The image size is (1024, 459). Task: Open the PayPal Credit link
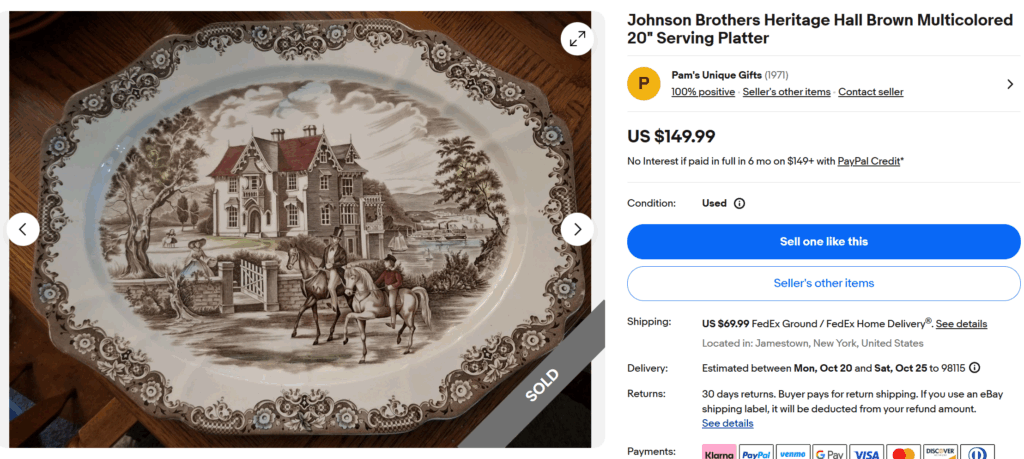pos(868,161)
